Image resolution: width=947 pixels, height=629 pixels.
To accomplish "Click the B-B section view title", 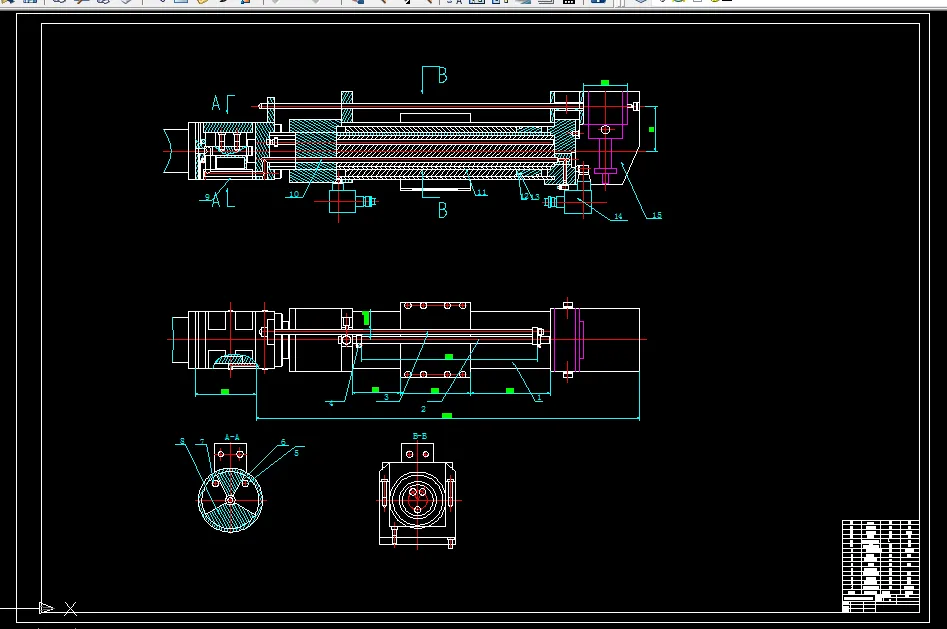I will (420, 436).
